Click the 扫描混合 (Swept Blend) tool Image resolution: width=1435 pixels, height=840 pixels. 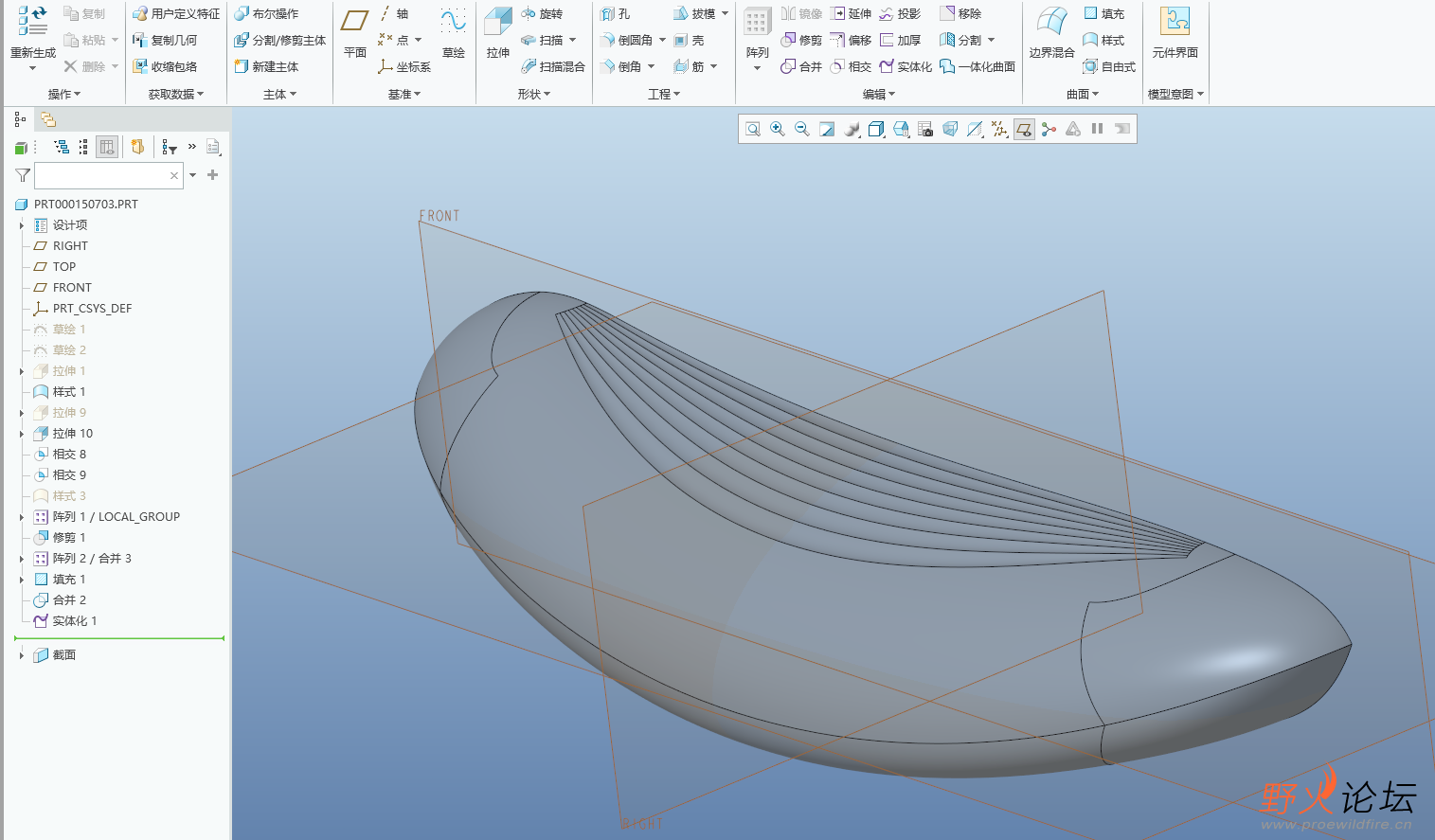tap(553, 67)
